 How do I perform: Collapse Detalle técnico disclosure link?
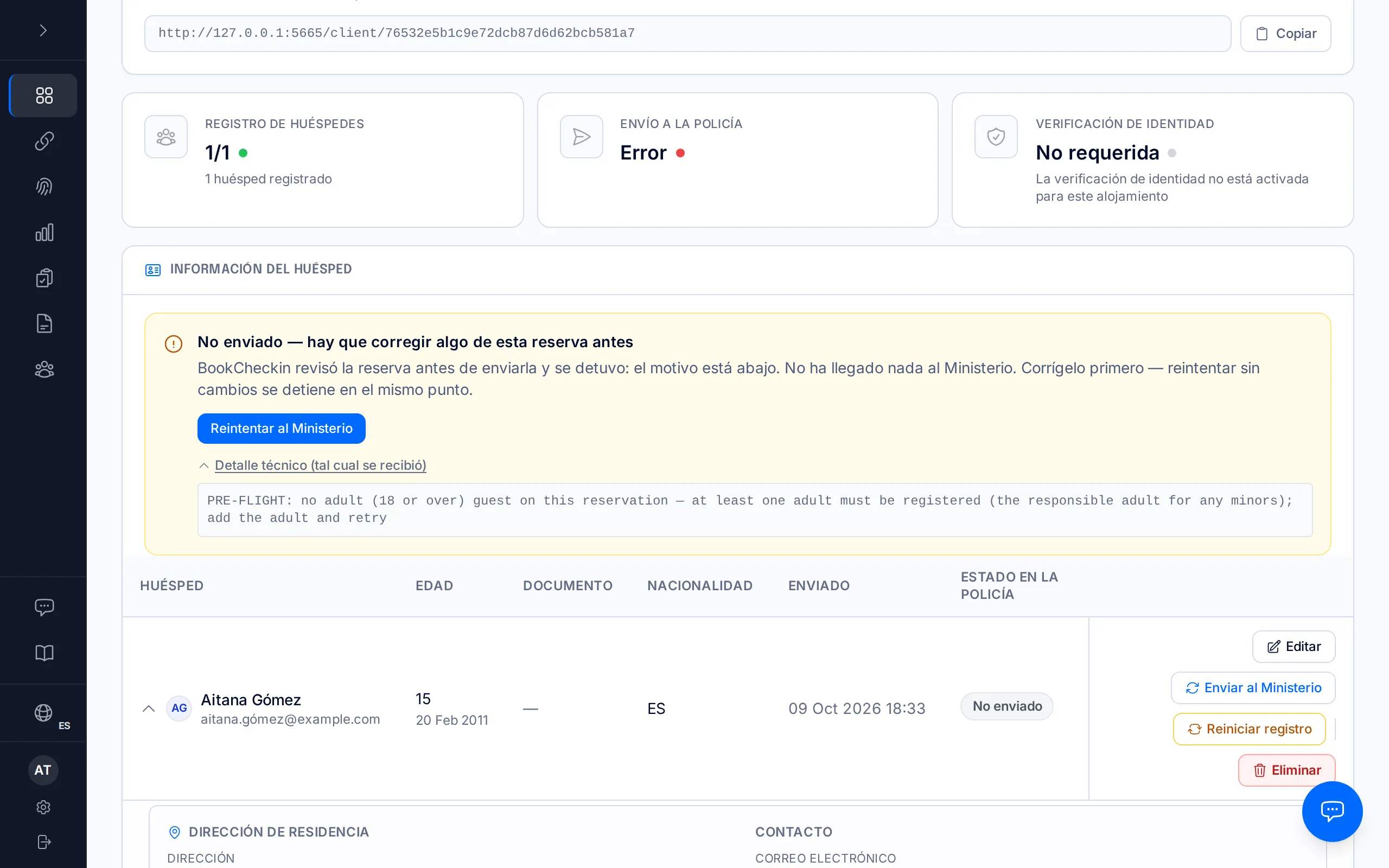pyautogui.click(x=320, y=465)
